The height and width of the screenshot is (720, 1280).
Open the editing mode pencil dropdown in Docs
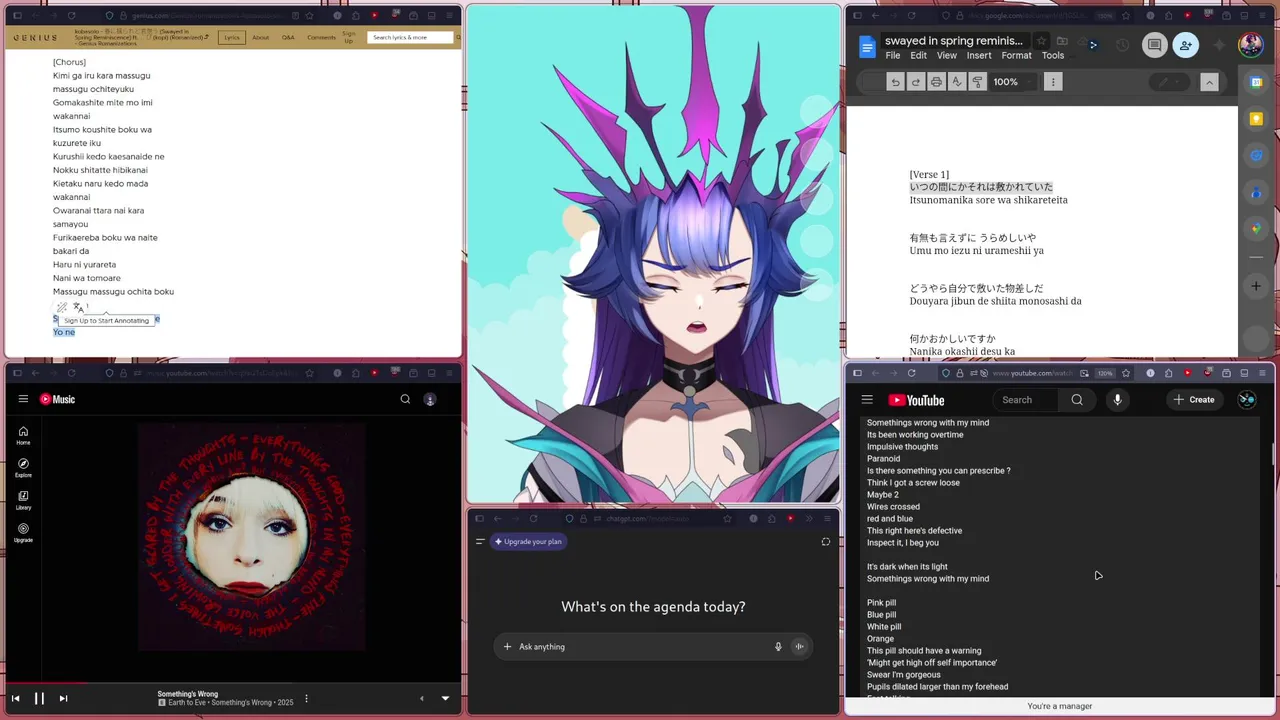click(x=1170, y=82)
